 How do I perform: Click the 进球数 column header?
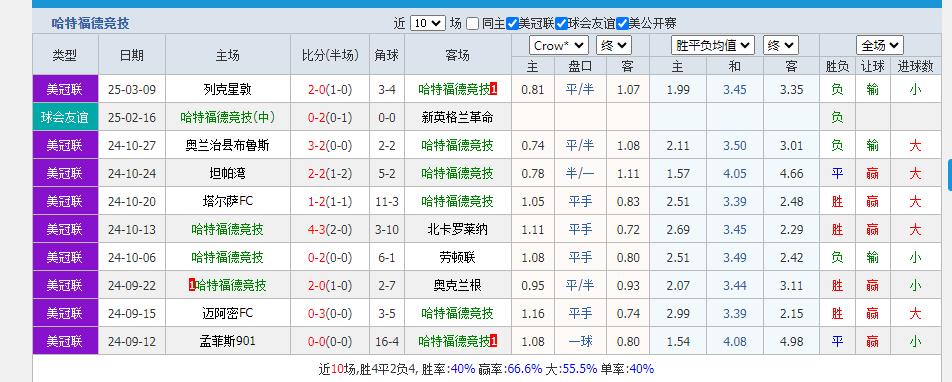point(915,66)
